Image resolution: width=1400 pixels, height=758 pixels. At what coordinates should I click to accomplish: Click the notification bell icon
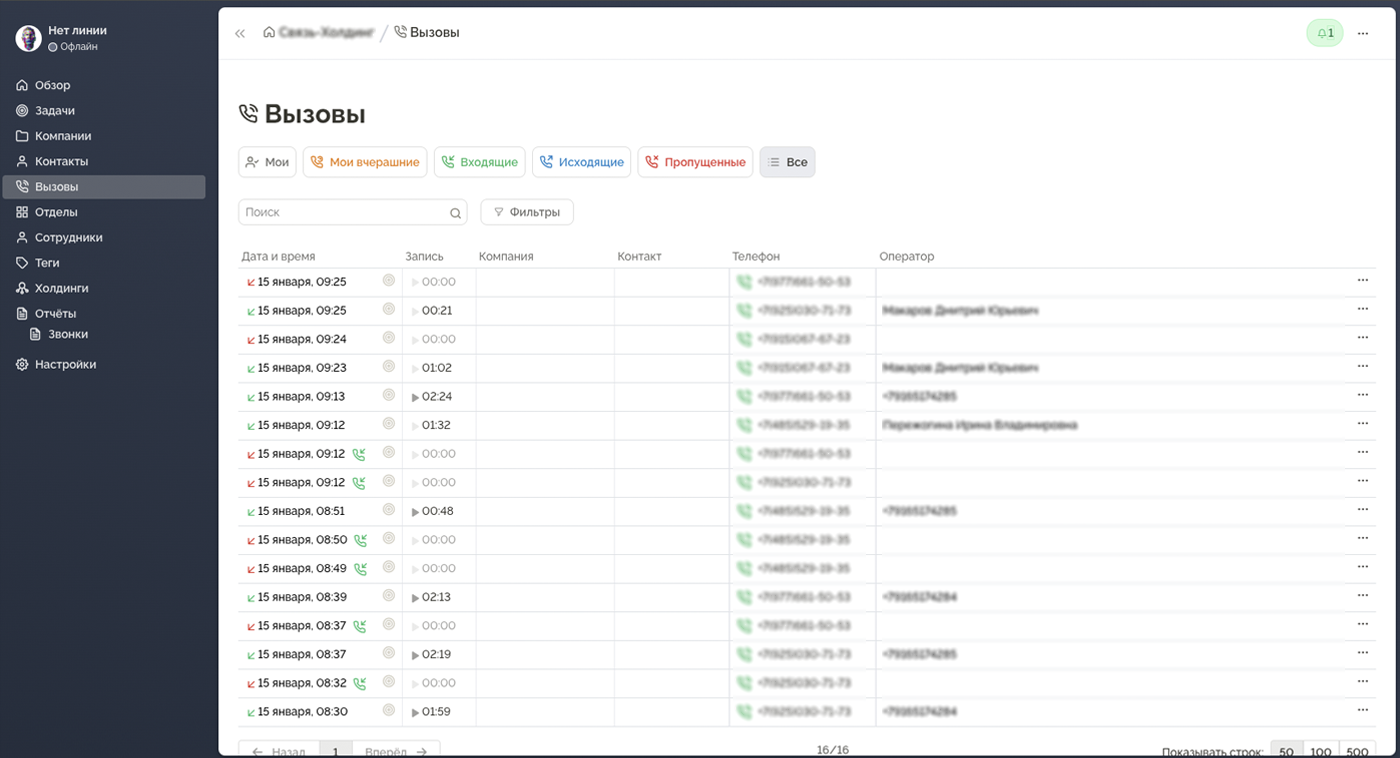[x=1324, y=33]
